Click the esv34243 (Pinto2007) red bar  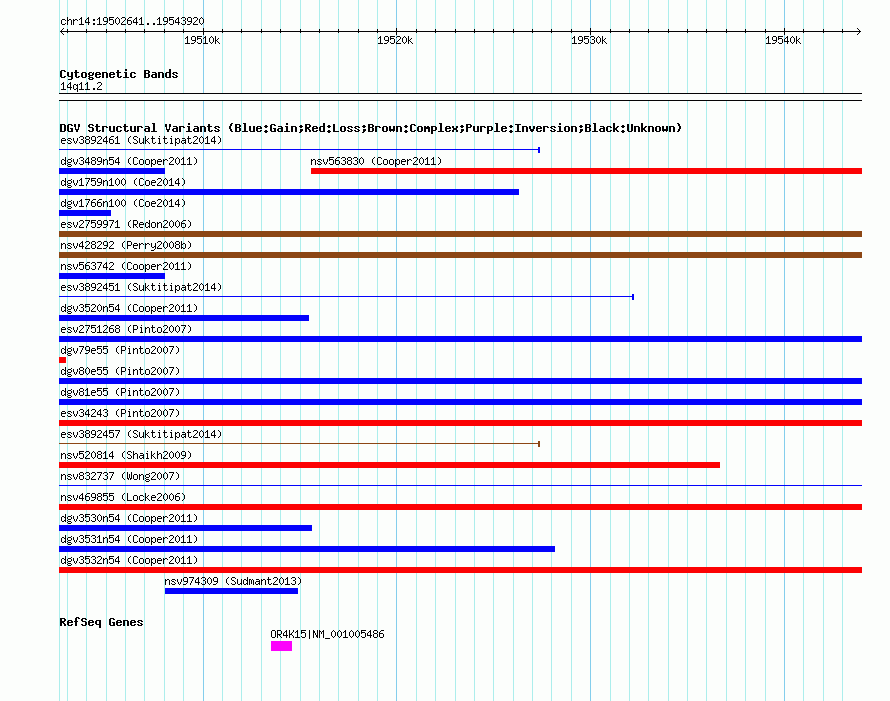click(460, 423)
